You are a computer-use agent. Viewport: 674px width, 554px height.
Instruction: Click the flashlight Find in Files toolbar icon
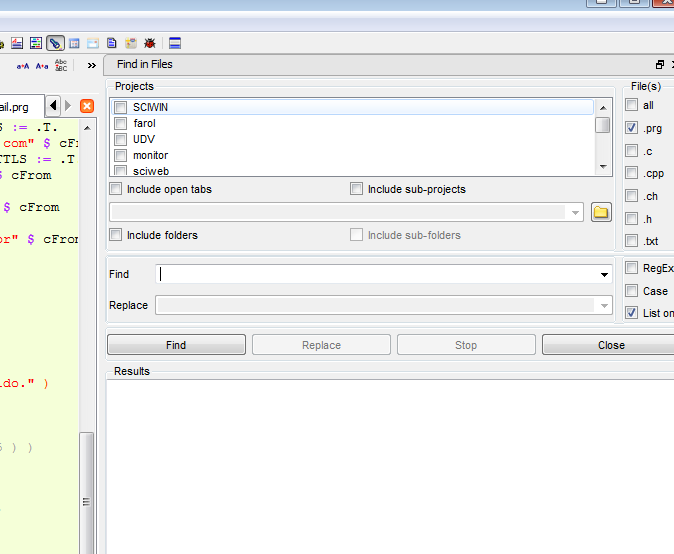55,43
